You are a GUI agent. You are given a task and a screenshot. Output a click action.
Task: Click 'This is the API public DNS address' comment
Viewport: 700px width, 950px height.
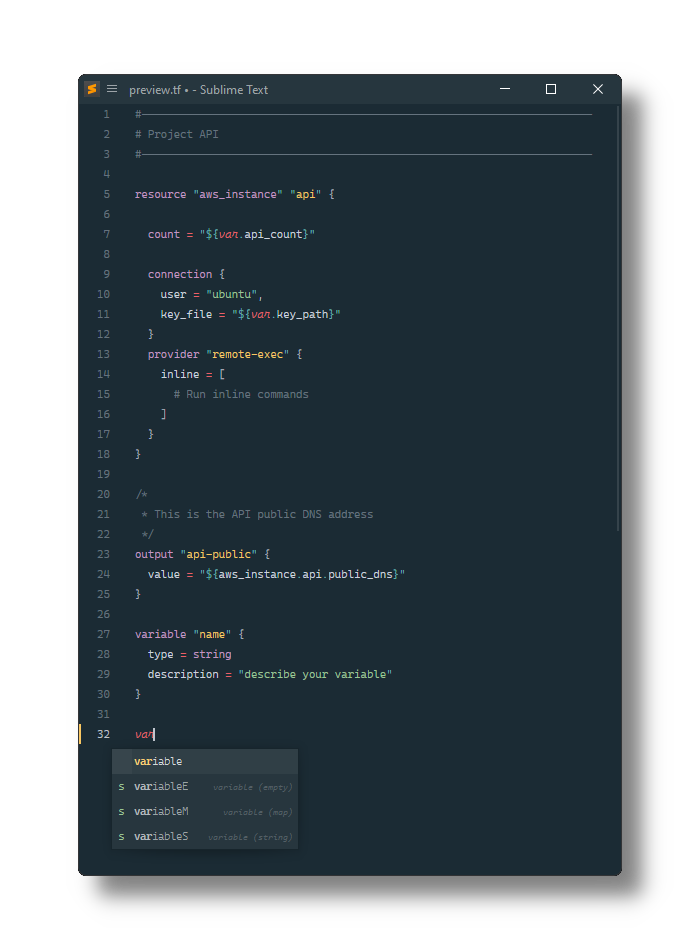264,514
